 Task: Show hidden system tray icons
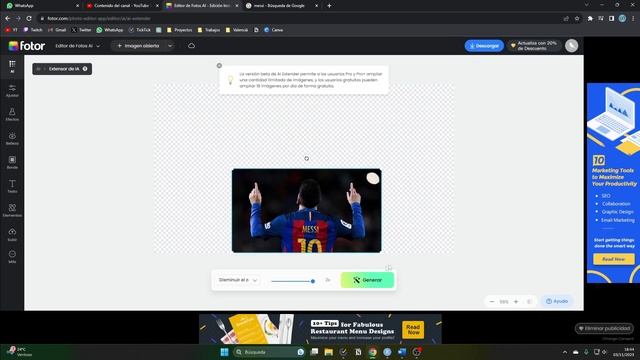click(565, 352)
